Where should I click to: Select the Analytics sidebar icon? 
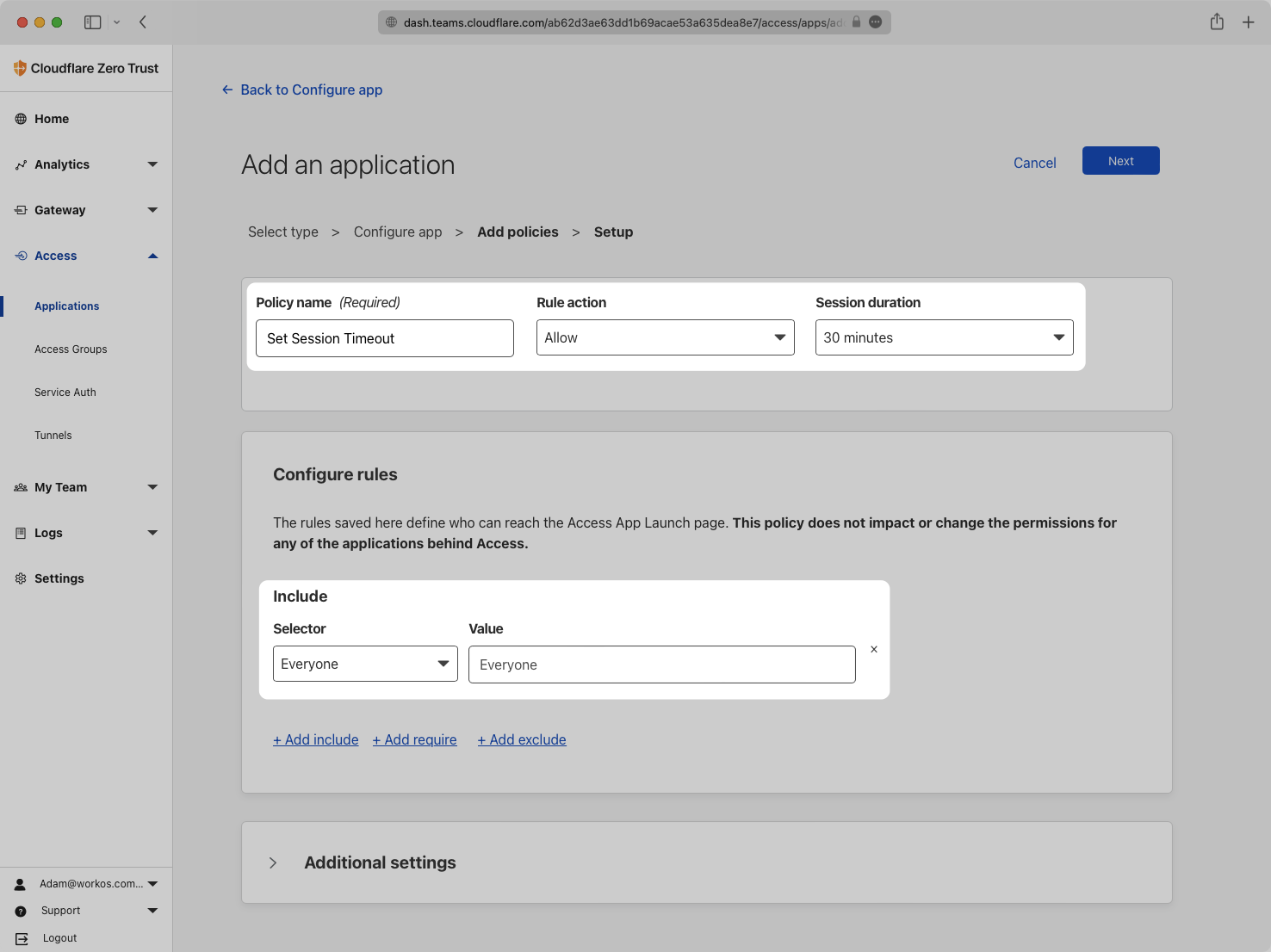[22, 164]
